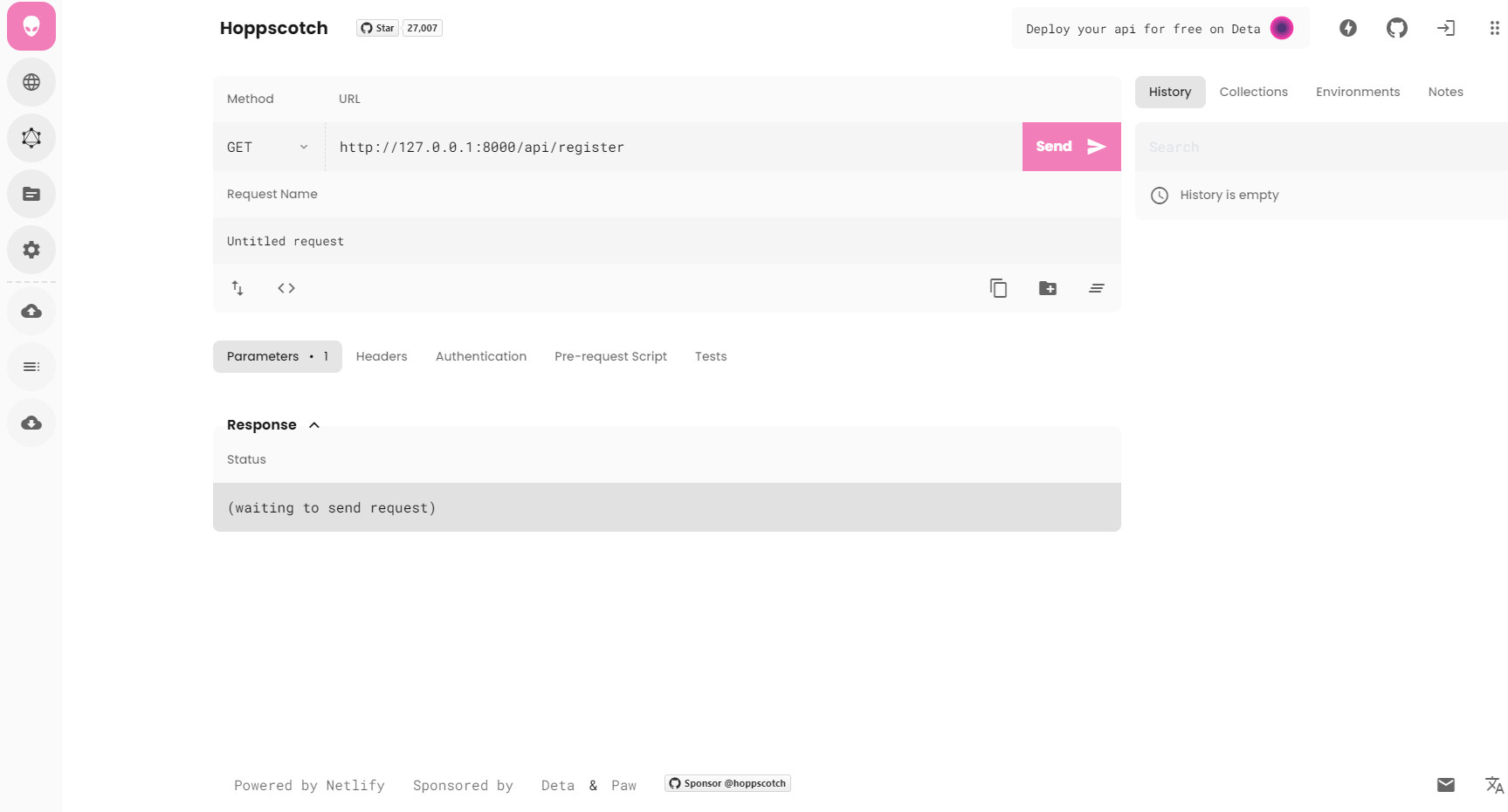Open the GET method dropdown
The image size is (1508, 812).
(x=268, y=147)
